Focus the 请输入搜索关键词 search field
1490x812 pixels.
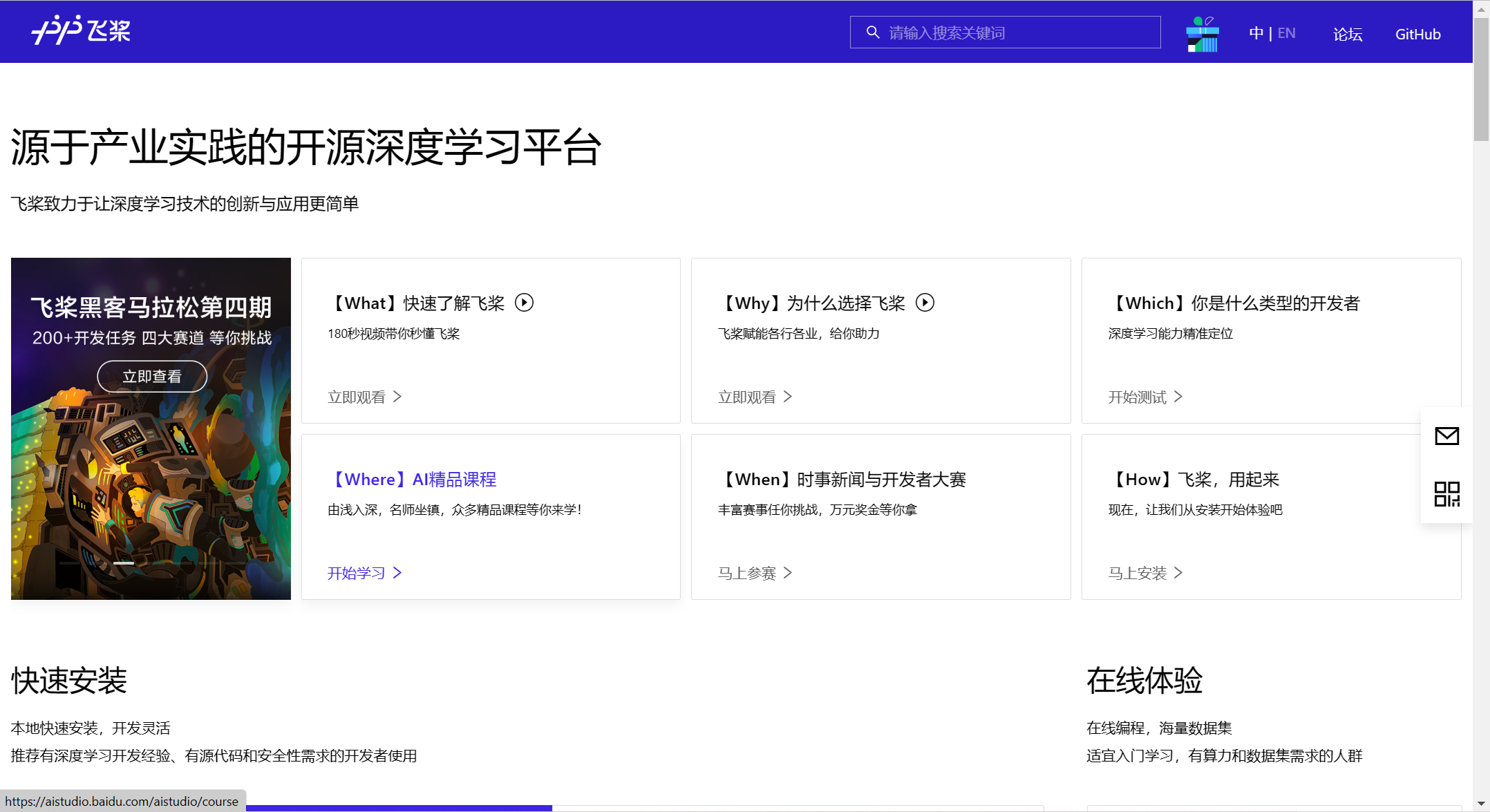(1005, 32)
